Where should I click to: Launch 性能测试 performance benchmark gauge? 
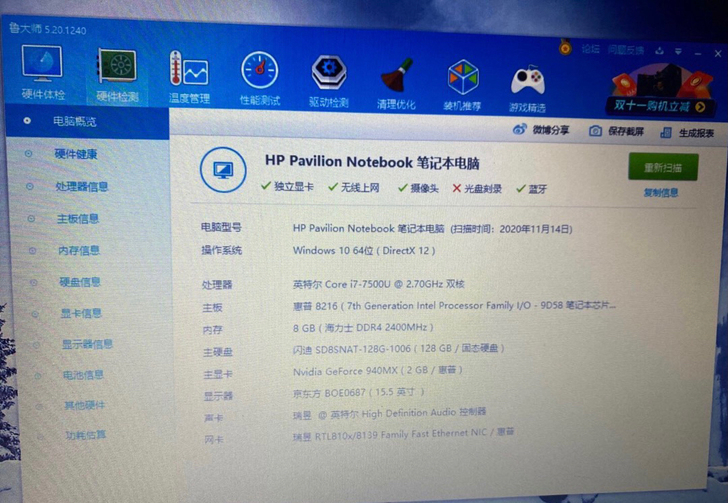[260, 78]
